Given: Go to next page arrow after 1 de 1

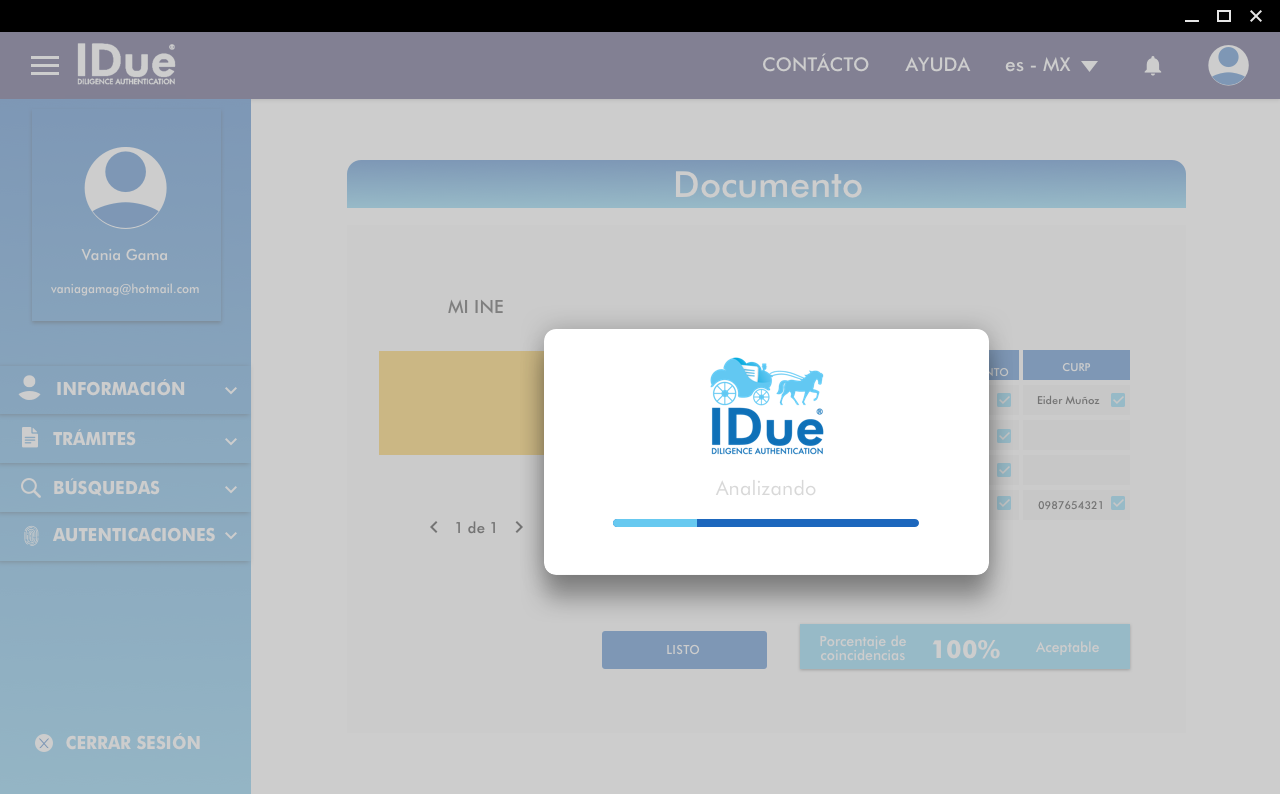Looking at the screenshot, I should click(519, 527).
